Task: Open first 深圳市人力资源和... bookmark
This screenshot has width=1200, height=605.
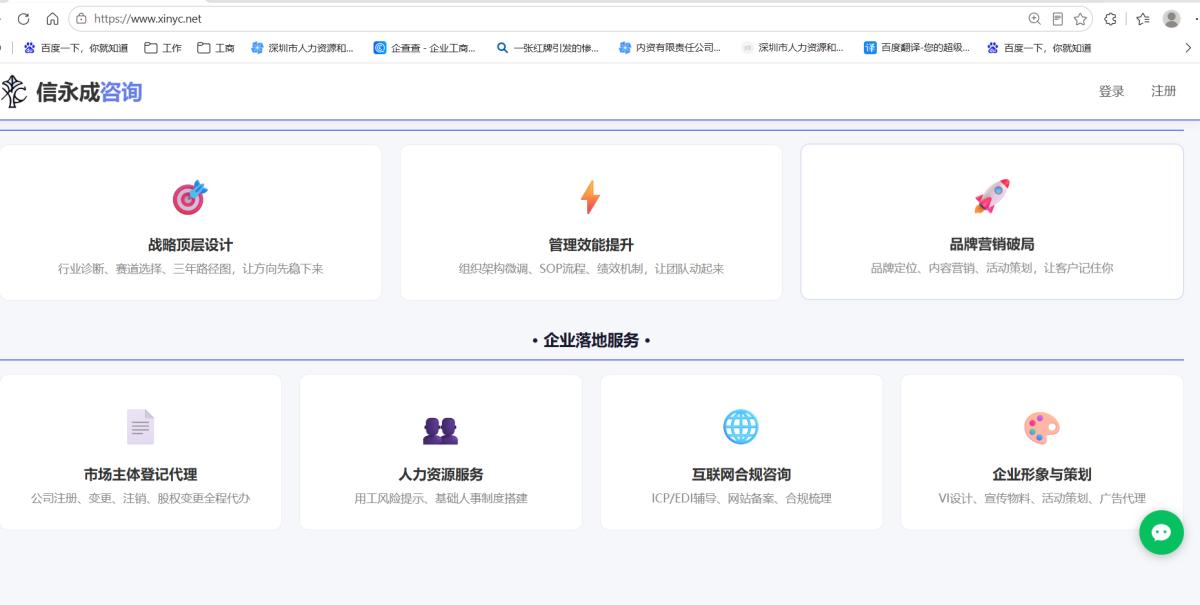Action: point(302,47)
